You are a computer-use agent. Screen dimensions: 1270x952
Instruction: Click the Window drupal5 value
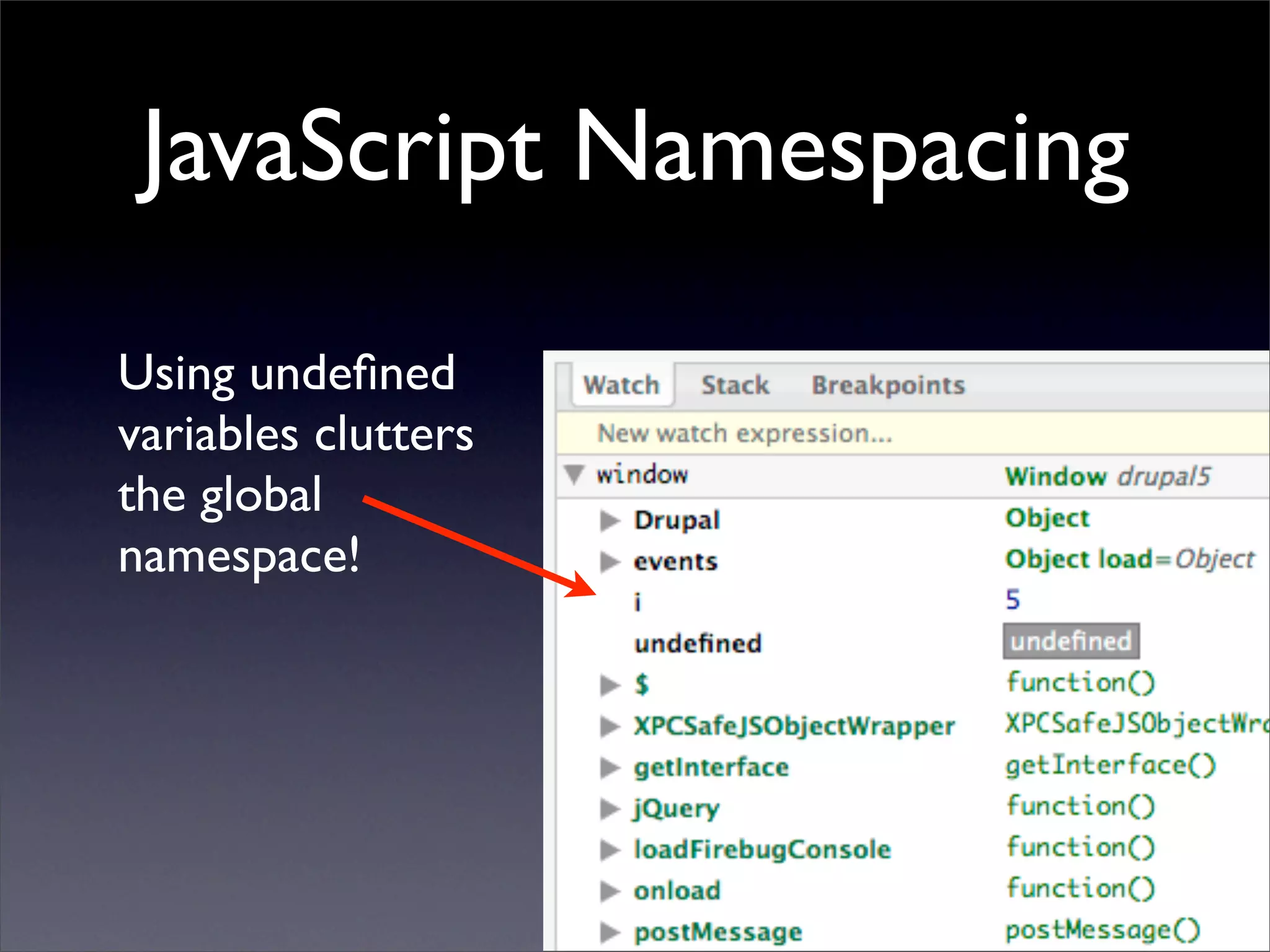[x=1108, y=476]
